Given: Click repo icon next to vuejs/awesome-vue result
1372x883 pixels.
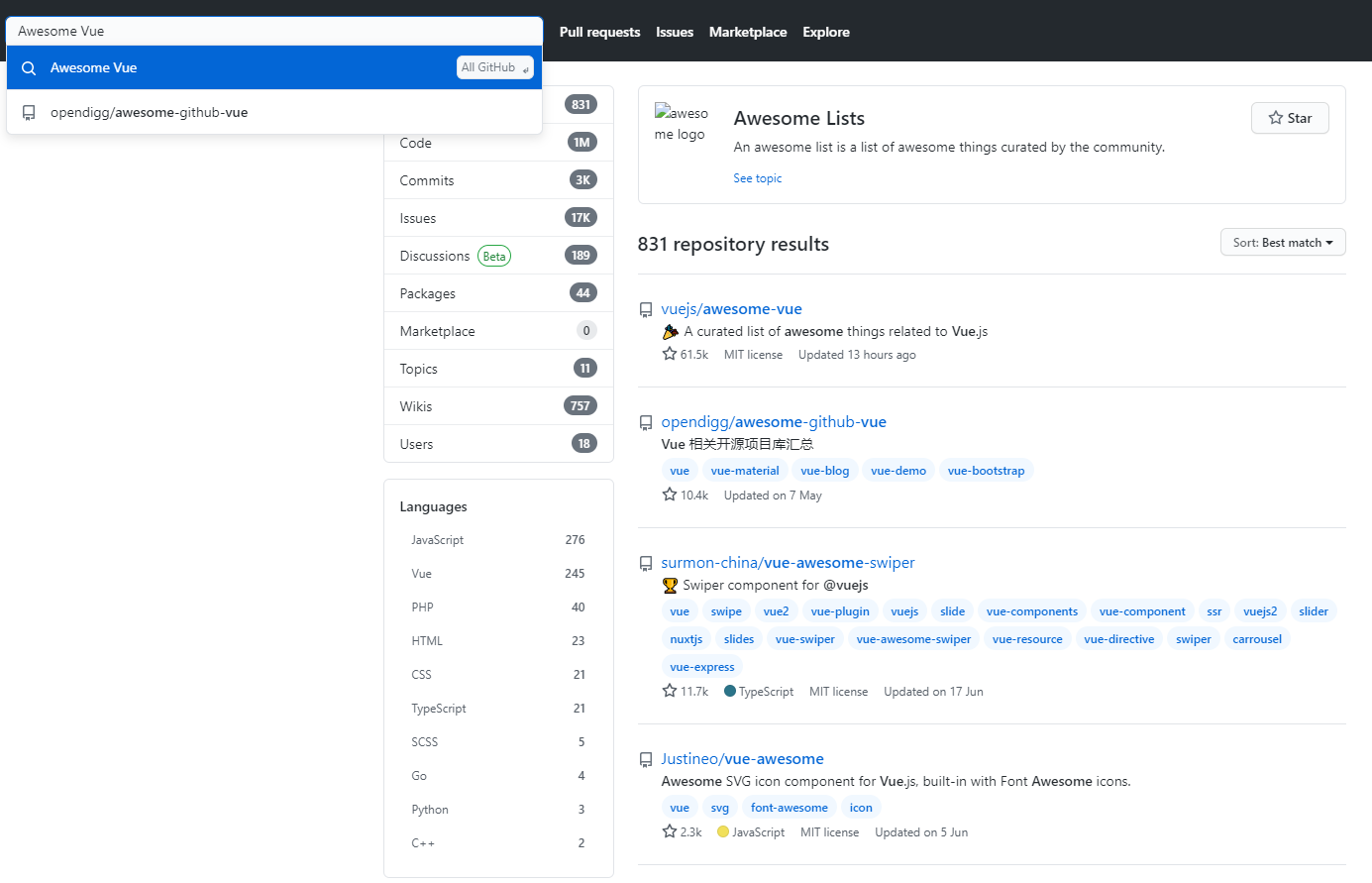Looking at the screenshot, I should tap(646, 310).
